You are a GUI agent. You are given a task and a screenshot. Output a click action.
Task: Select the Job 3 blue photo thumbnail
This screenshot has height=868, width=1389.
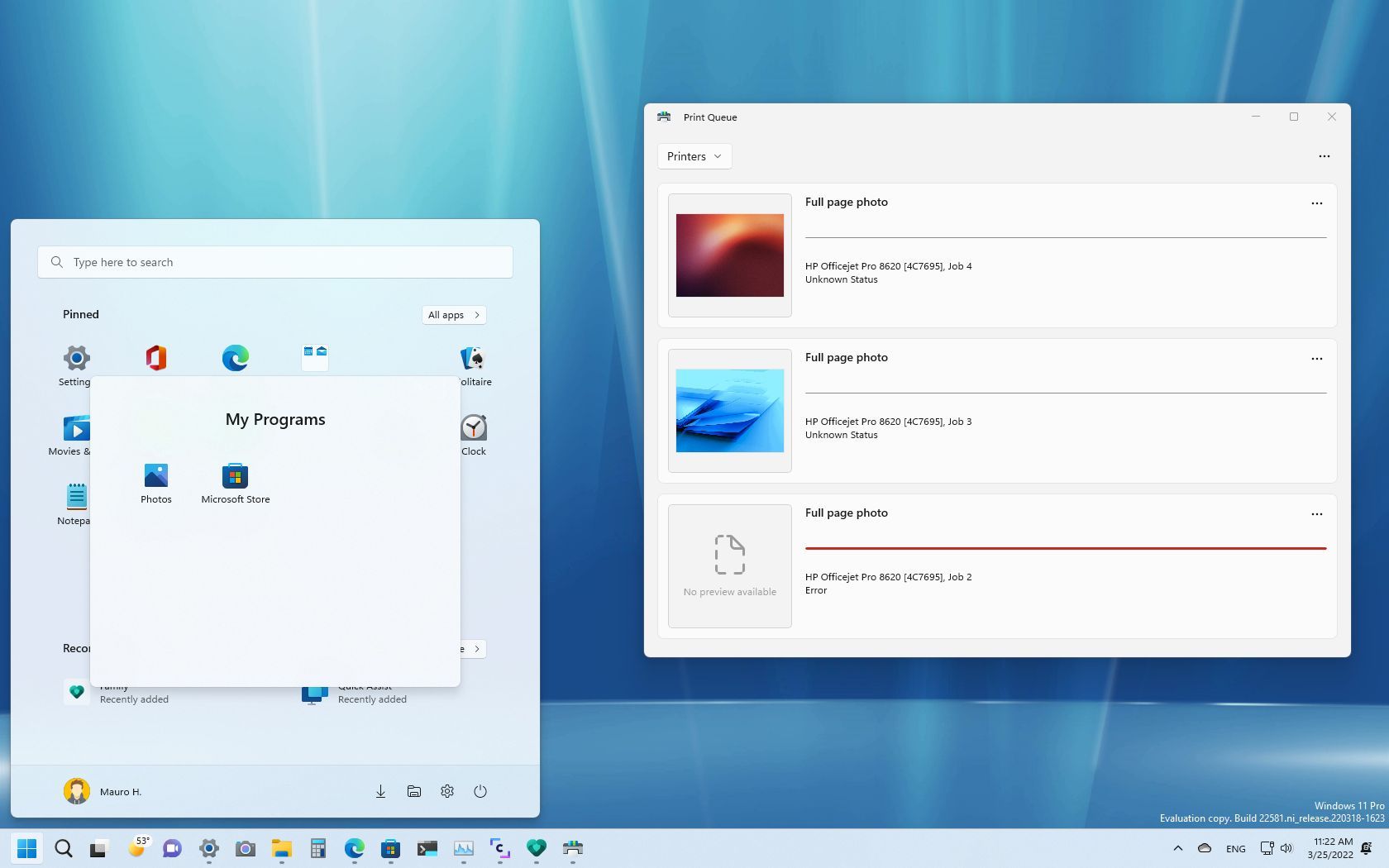tap(729, 410)
